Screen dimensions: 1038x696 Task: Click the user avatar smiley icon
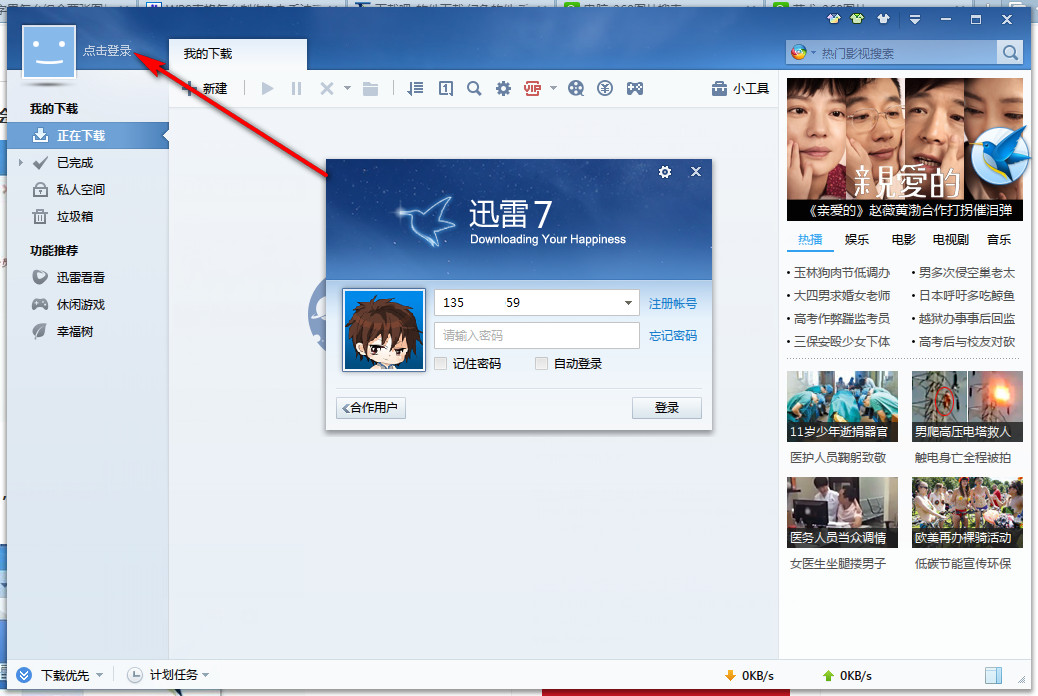[49, 52]
